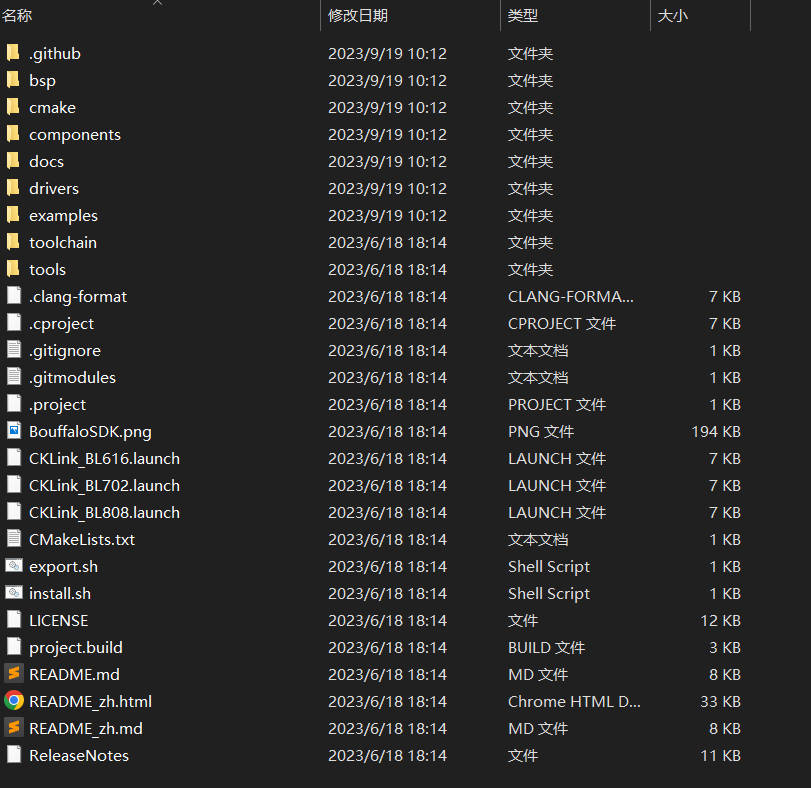The height and width of the screenshot is (788, 811).
Task: Click the components folder icon
Action: [x=13, y=133]
